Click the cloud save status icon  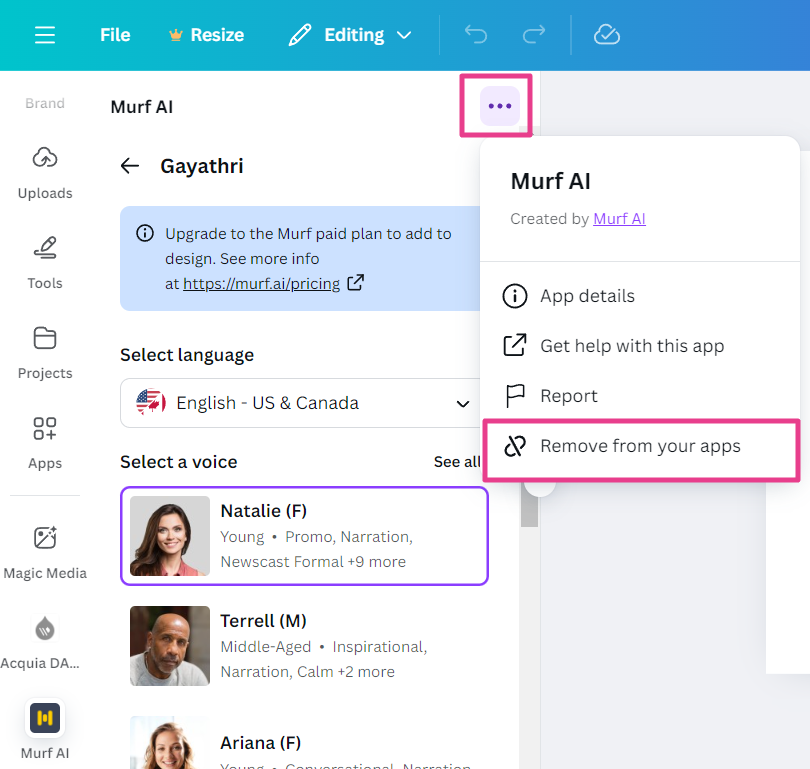[x=606, y=35]
